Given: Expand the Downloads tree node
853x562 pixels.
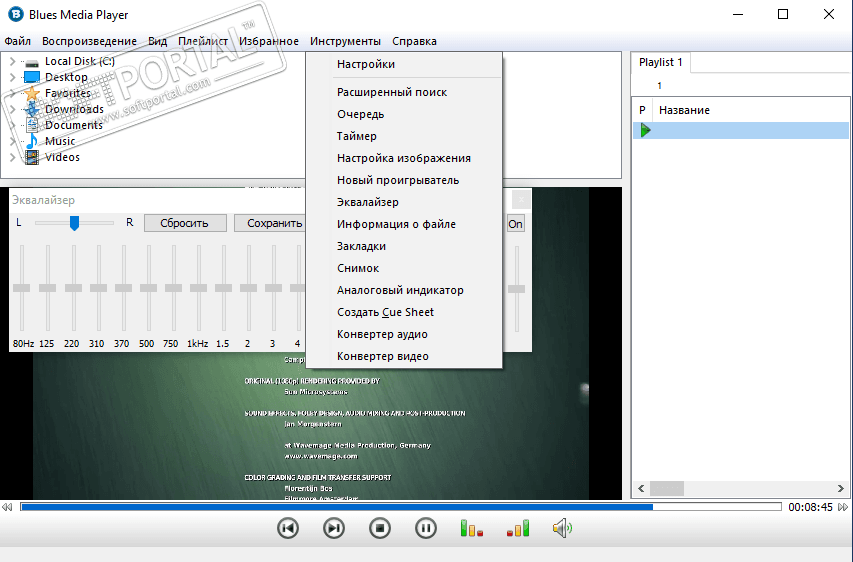Looking at the screenshot, I should (x=13, y=109).
